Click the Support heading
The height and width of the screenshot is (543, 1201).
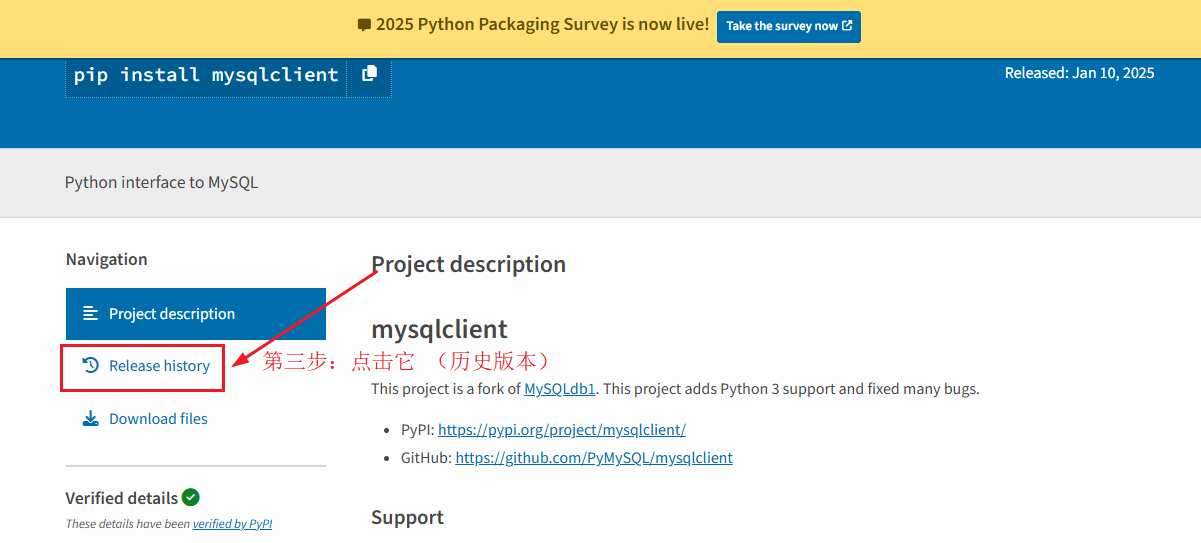click(x=407, y=518)
